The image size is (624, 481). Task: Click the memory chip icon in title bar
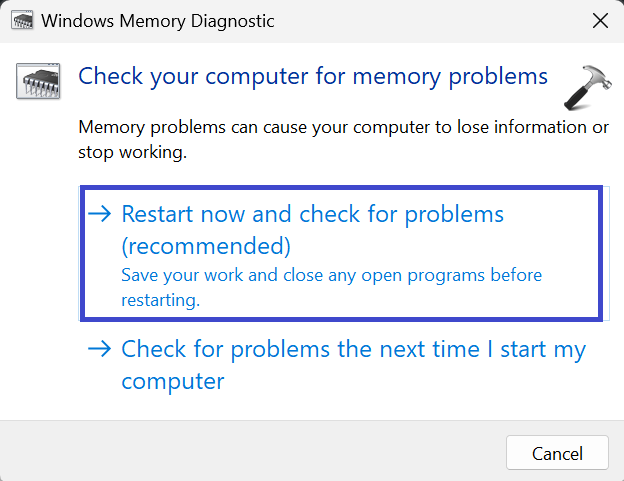20,20
